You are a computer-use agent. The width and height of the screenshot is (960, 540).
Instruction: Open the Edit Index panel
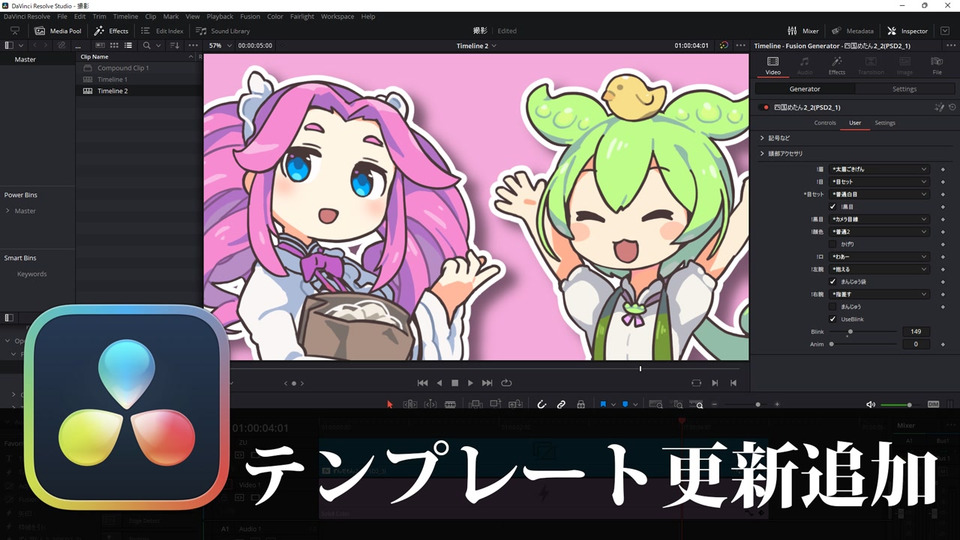point(162,31)
